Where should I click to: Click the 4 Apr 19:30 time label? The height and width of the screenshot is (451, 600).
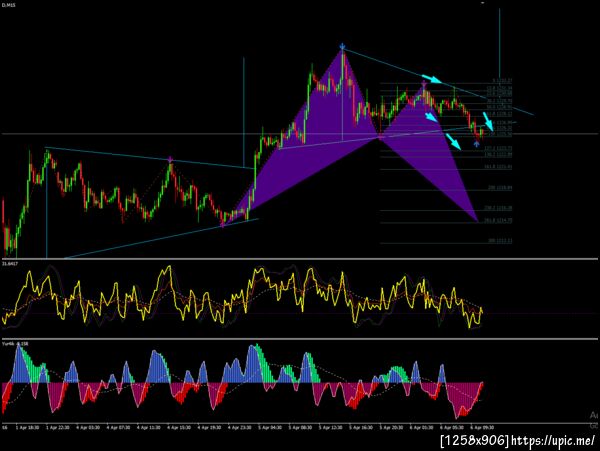pos(210,427)
